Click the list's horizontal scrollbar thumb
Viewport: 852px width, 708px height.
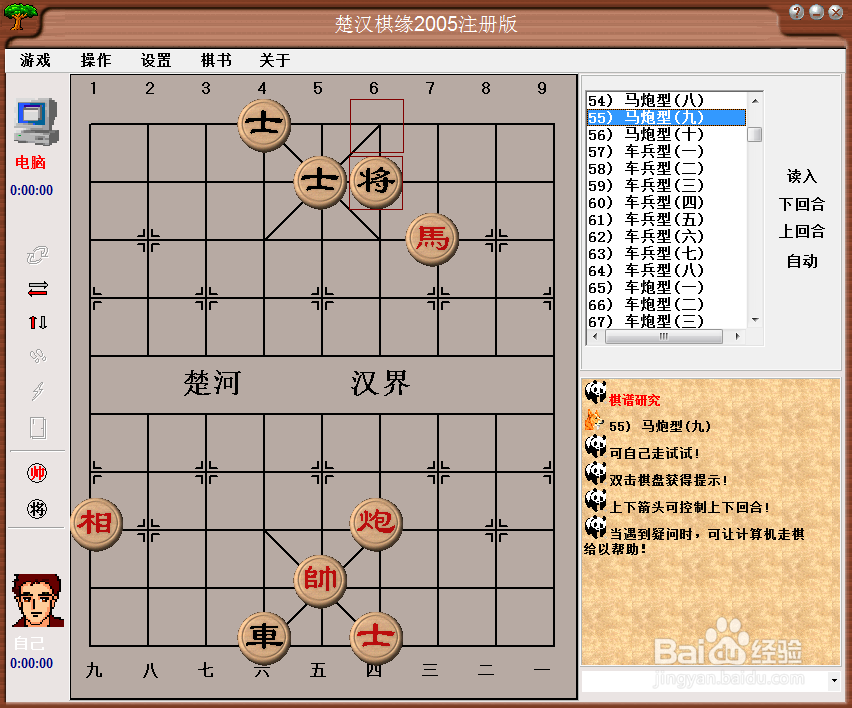coord(663,336)
